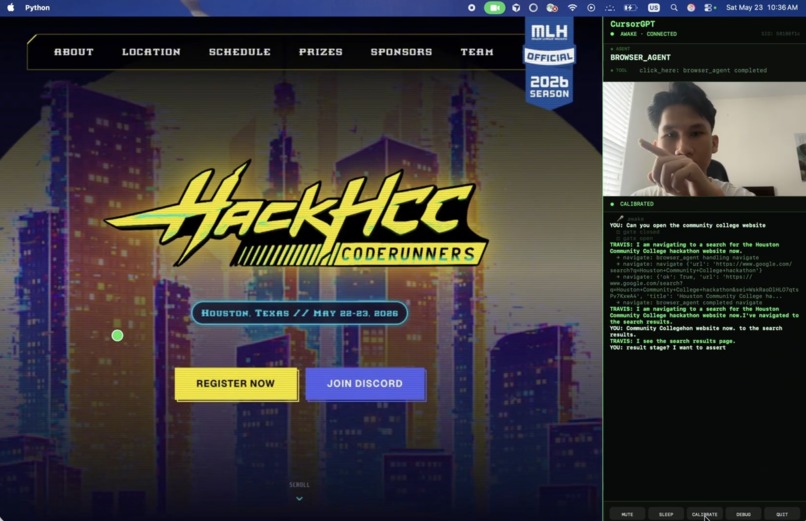806x521 pixels.
Task: Click the Join Discord button
Action: (365, 384)
